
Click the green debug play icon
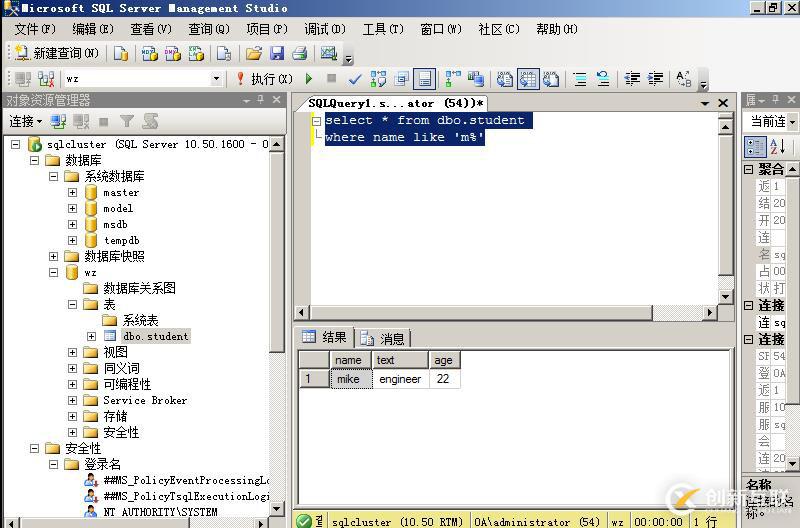[309, 79]
